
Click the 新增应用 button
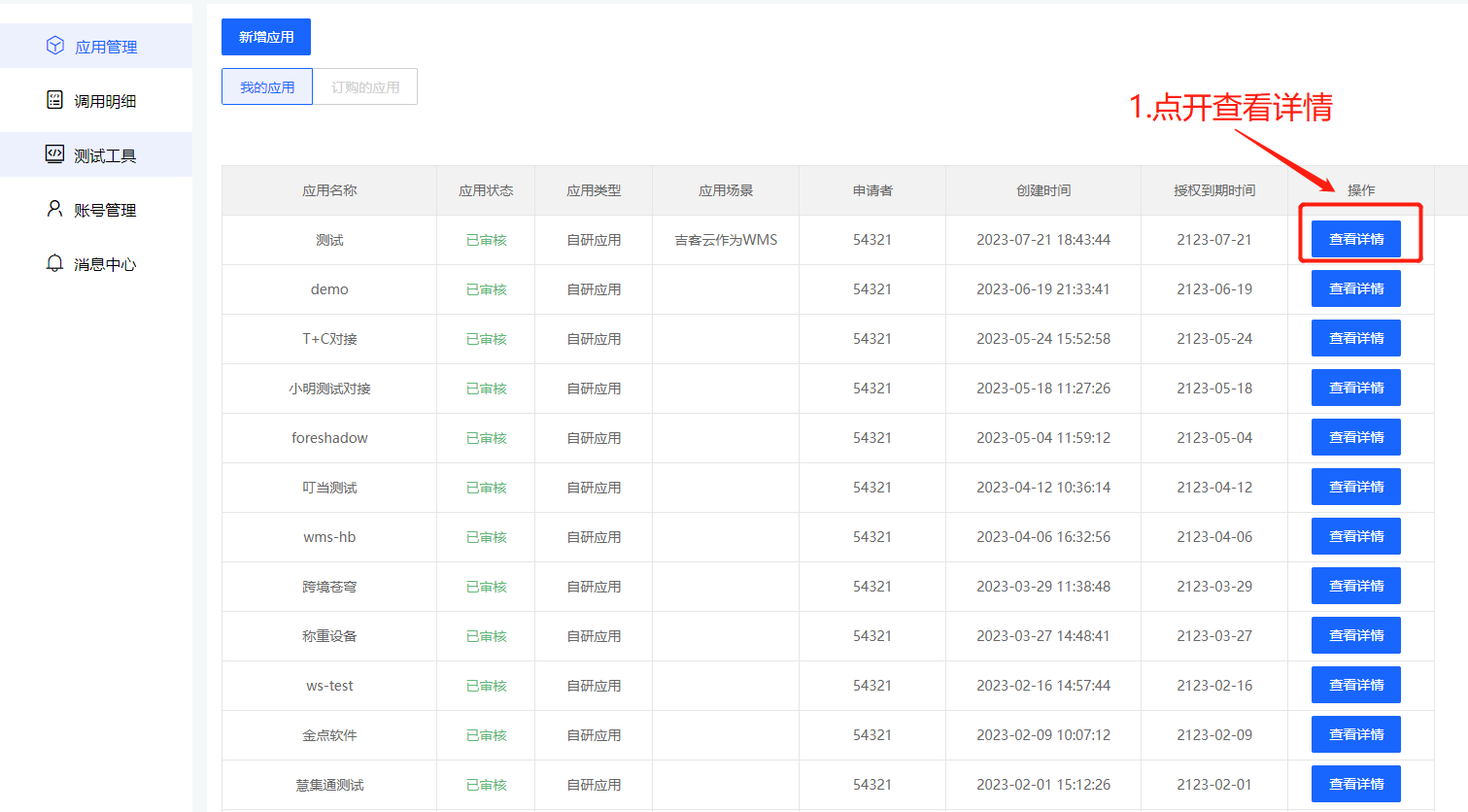[x=266, y=37]
